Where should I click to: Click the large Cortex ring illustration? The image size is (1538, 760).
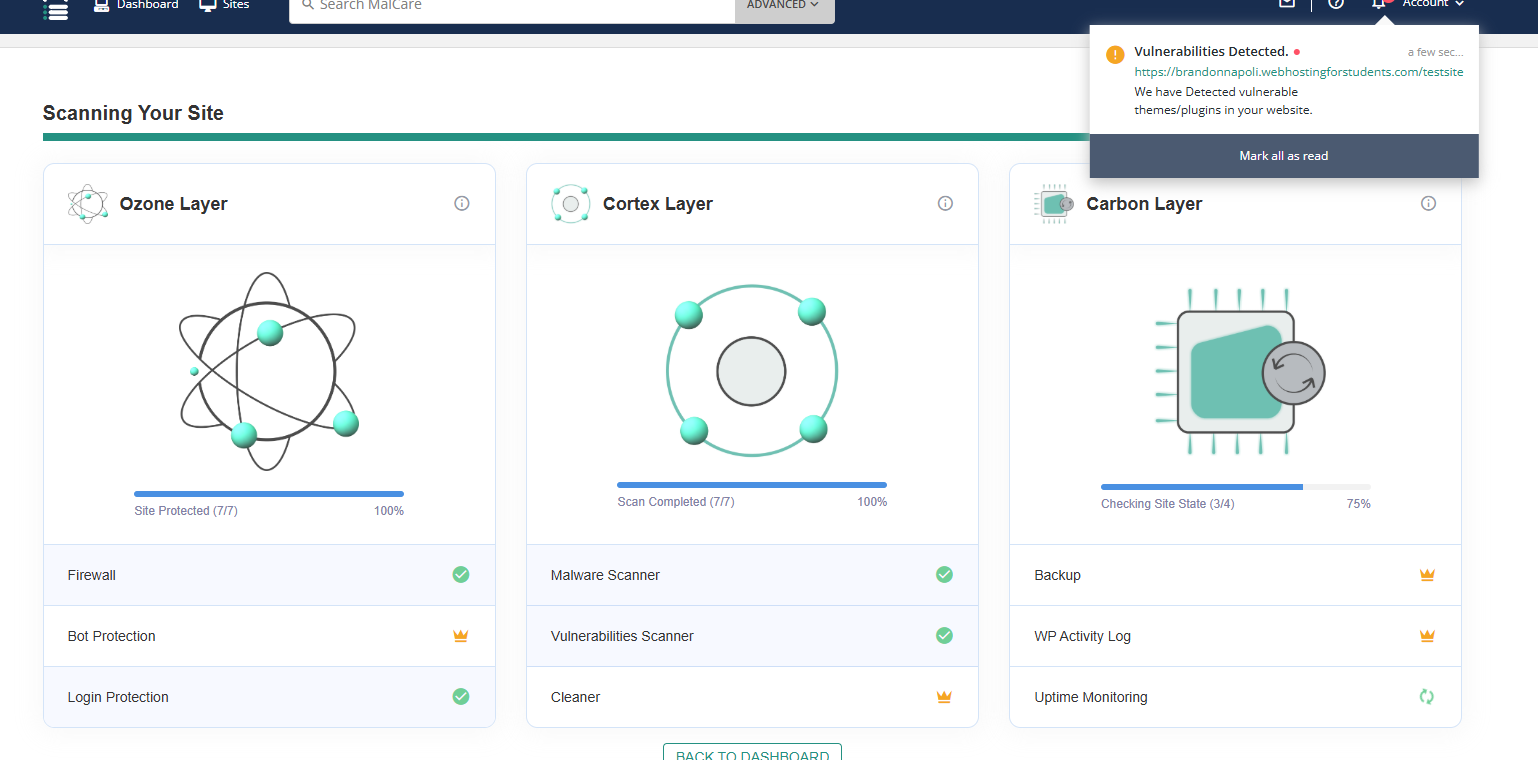click(x=751, y=372)
